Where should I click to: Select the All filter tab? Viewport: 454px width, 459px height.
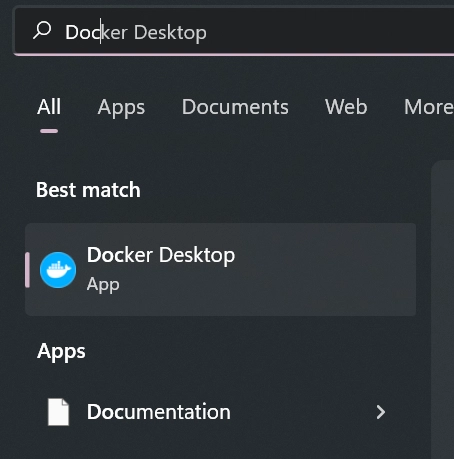click(49, 107)
